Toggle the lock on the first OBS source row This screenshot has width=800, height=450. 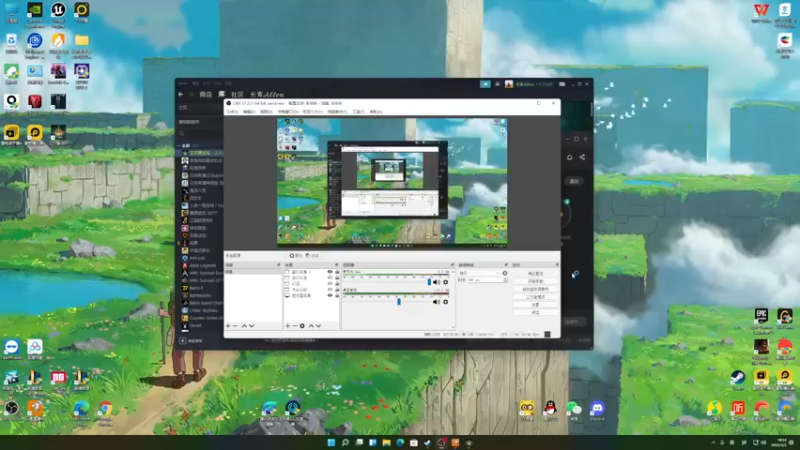pos(337,272)
